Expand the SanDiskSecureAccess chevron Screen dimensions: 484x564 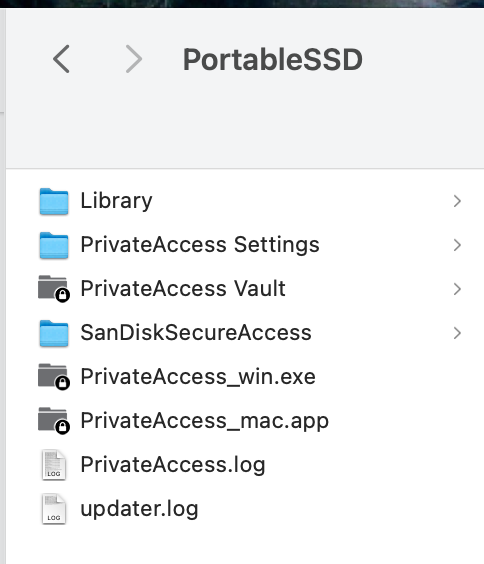click(457, 333)
